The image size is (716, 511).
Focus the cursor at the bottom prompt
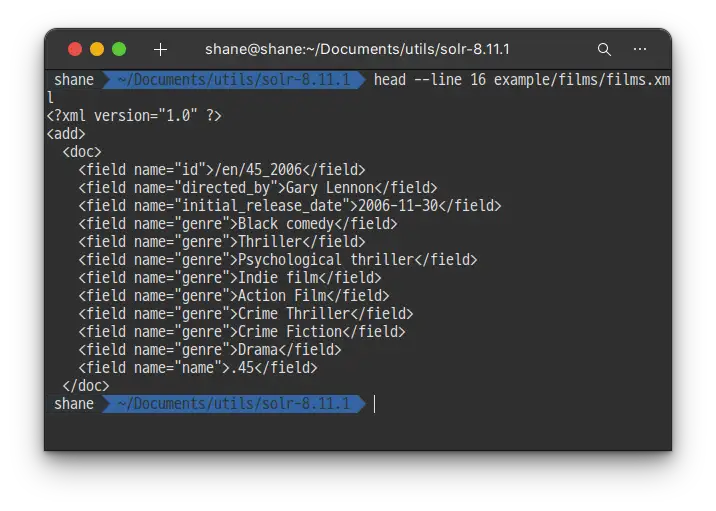[x=374, y=404]
